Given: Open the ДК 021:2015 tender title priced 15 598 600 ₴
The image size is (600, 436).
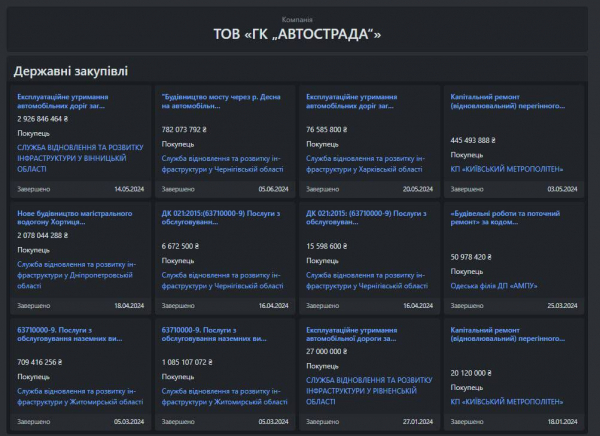Looking at the screenshot, I should click(x=366, y=218).
